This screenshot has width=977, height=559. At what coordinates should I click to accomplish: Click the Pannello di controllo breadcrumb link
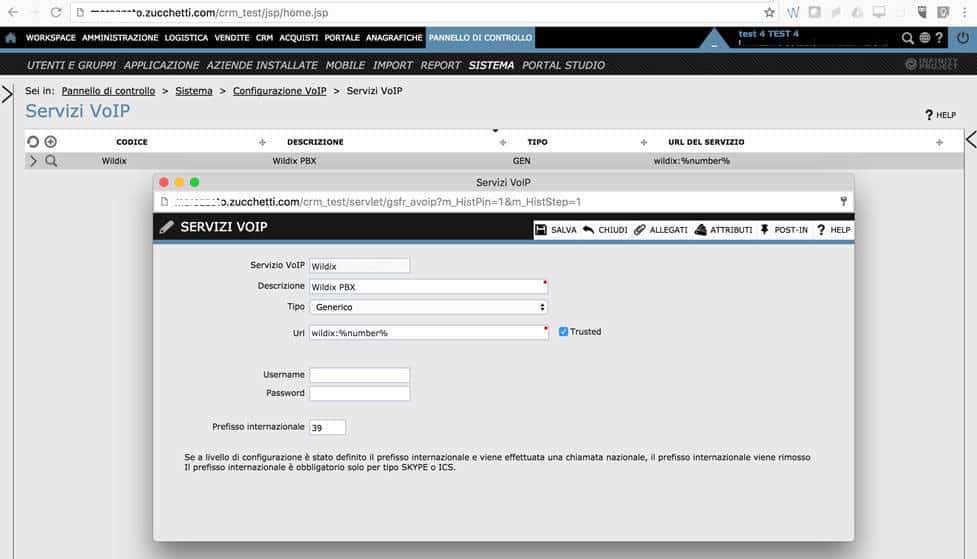point(108,91)
